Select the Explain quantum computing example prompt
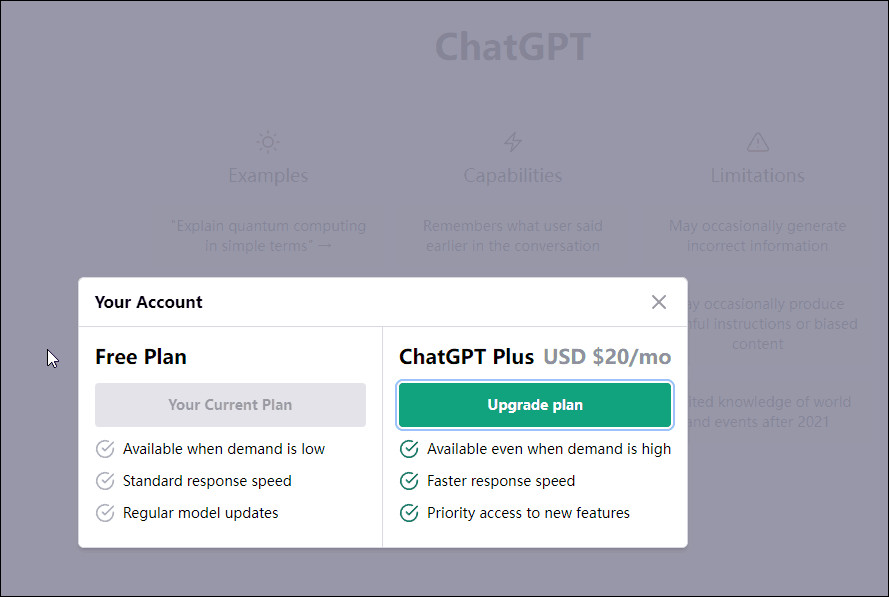 [x=268, y=236]
